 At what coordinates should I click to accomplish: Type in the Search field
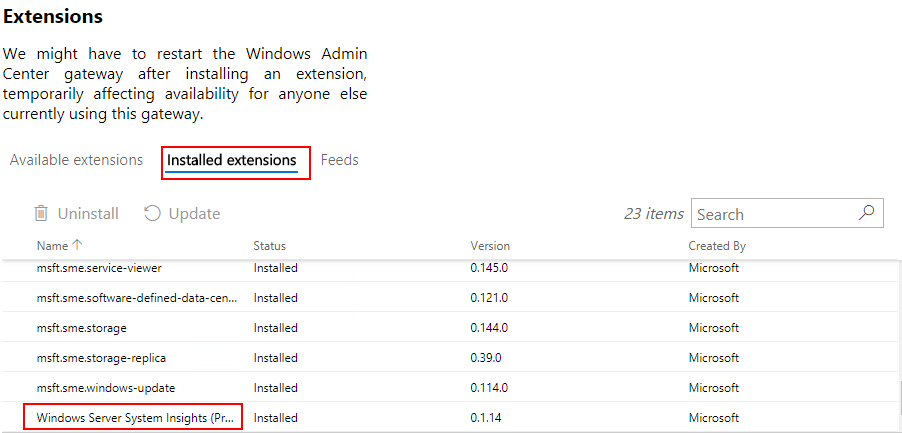tap(772, 214)
